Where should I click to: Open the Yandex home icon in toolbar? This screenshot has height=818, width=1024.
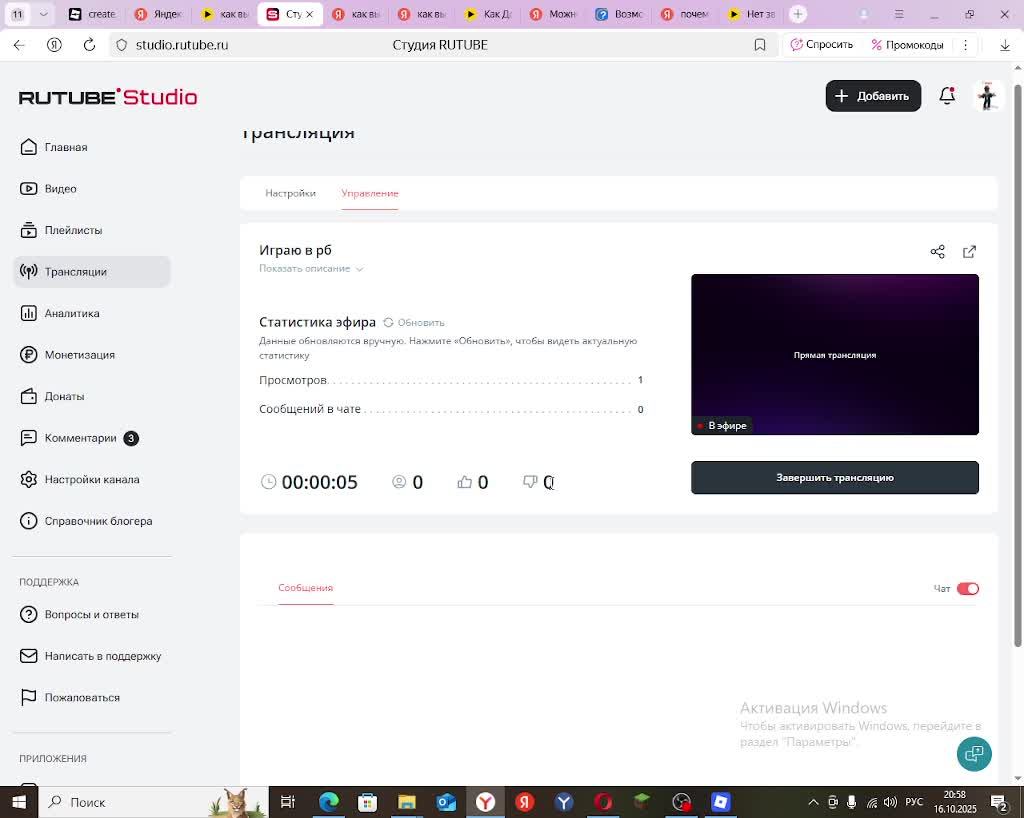(x=54, y=45)
